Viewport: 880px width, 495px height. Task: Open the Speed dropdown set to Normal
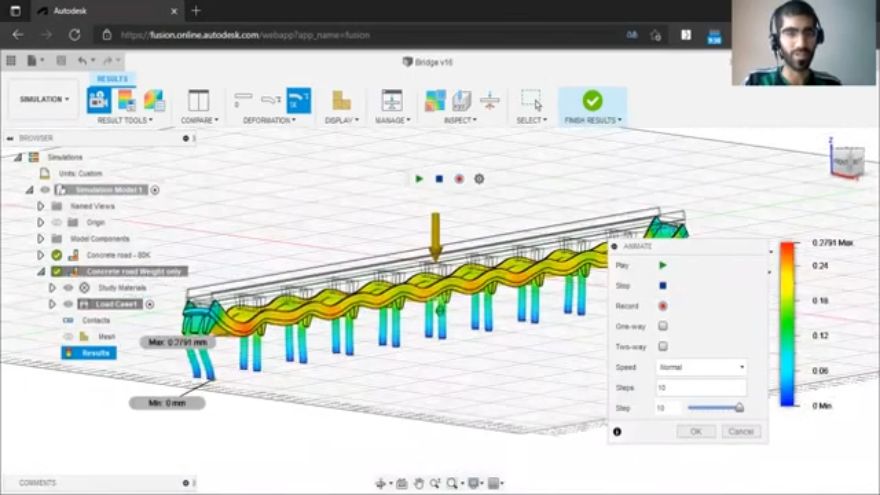[702, 367]
